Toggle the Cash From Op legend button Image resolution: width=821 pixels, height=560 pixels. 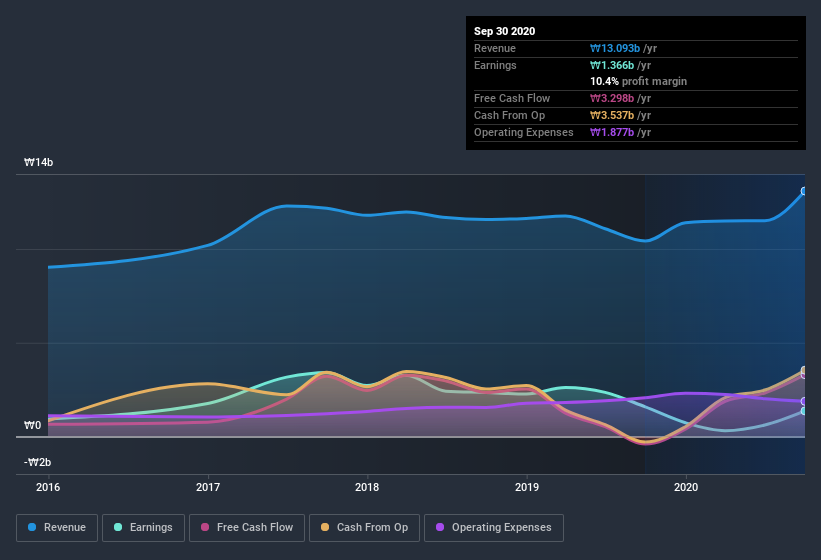point(364,528)
